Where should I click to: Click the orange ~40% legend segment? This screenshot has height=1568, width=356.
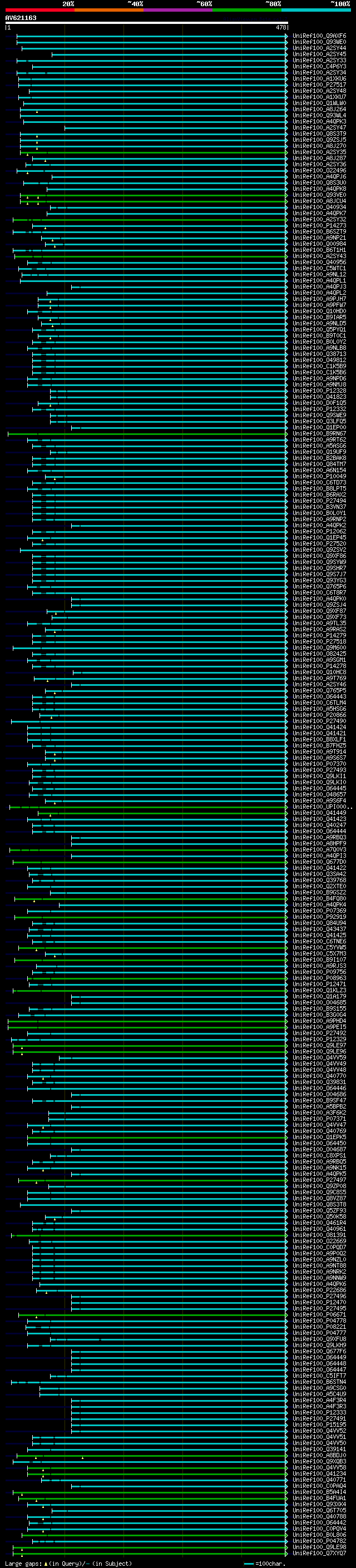click(109, 11)
